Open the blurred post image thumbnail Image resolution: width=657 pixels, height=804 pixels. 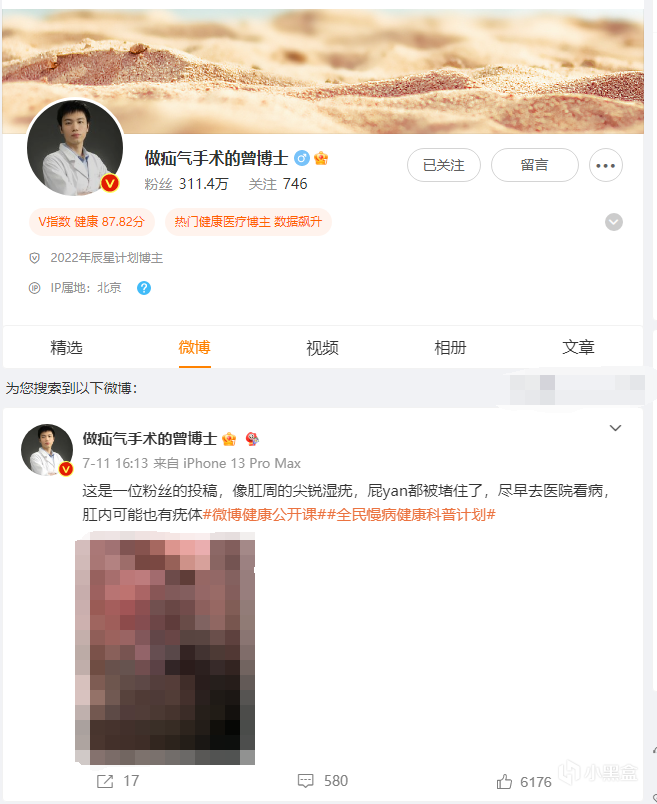[x=165, y=649]
